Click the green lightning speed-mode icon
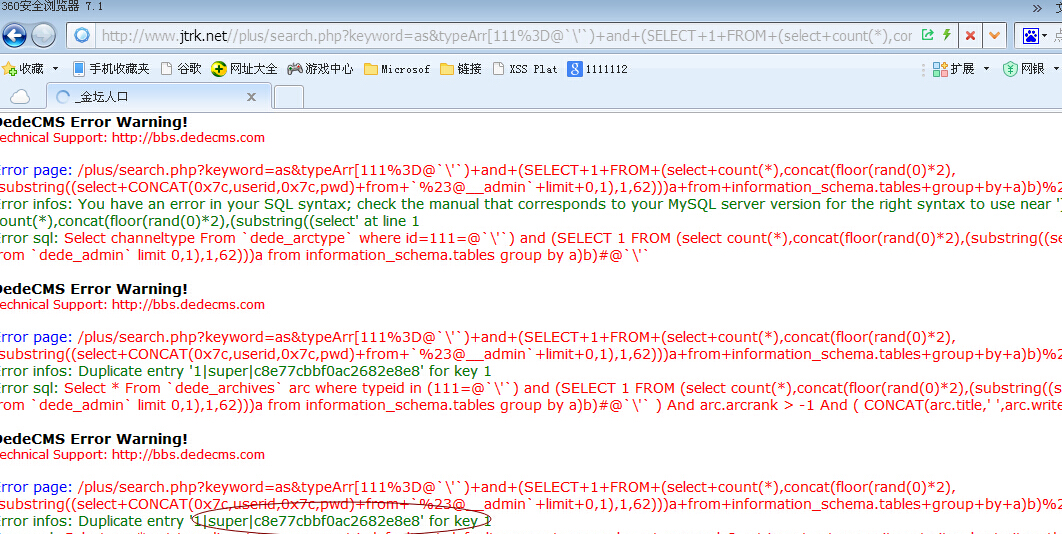Screen dimensions: 1062x534 tap(947, 35)
